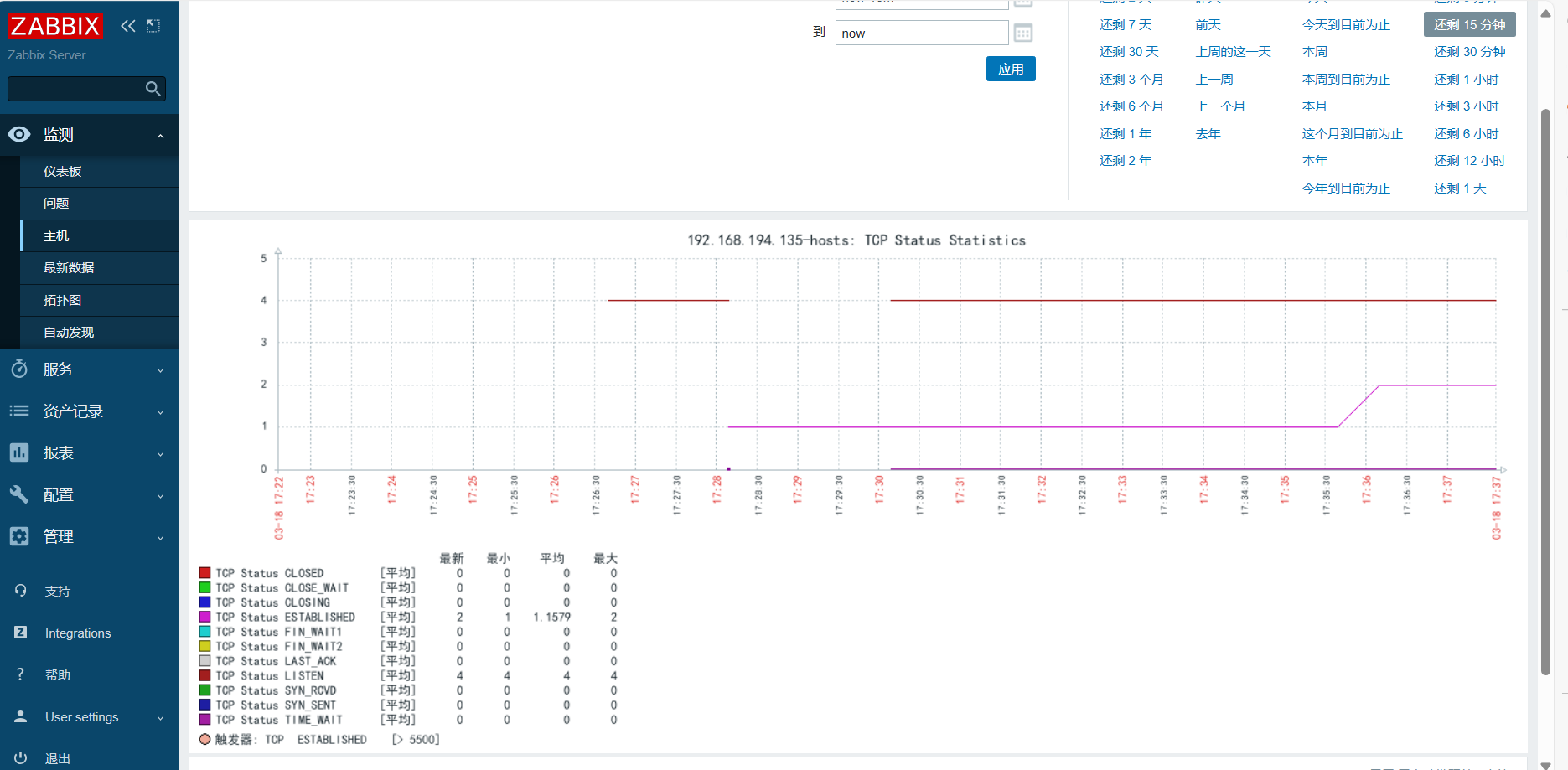Click the ZABBIX logo
Screen dimensions: 1568x770
(x=54, y=26)
